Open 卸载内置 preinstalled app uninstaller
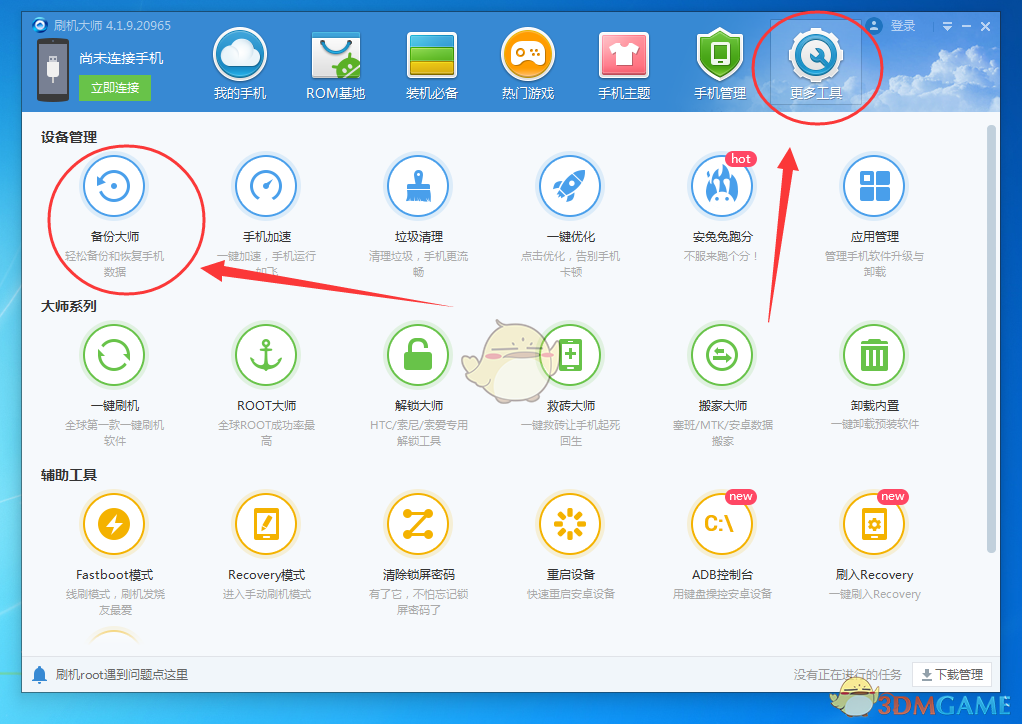The image size is (1022, 724). pyautogui.click(x=873, y=354)
